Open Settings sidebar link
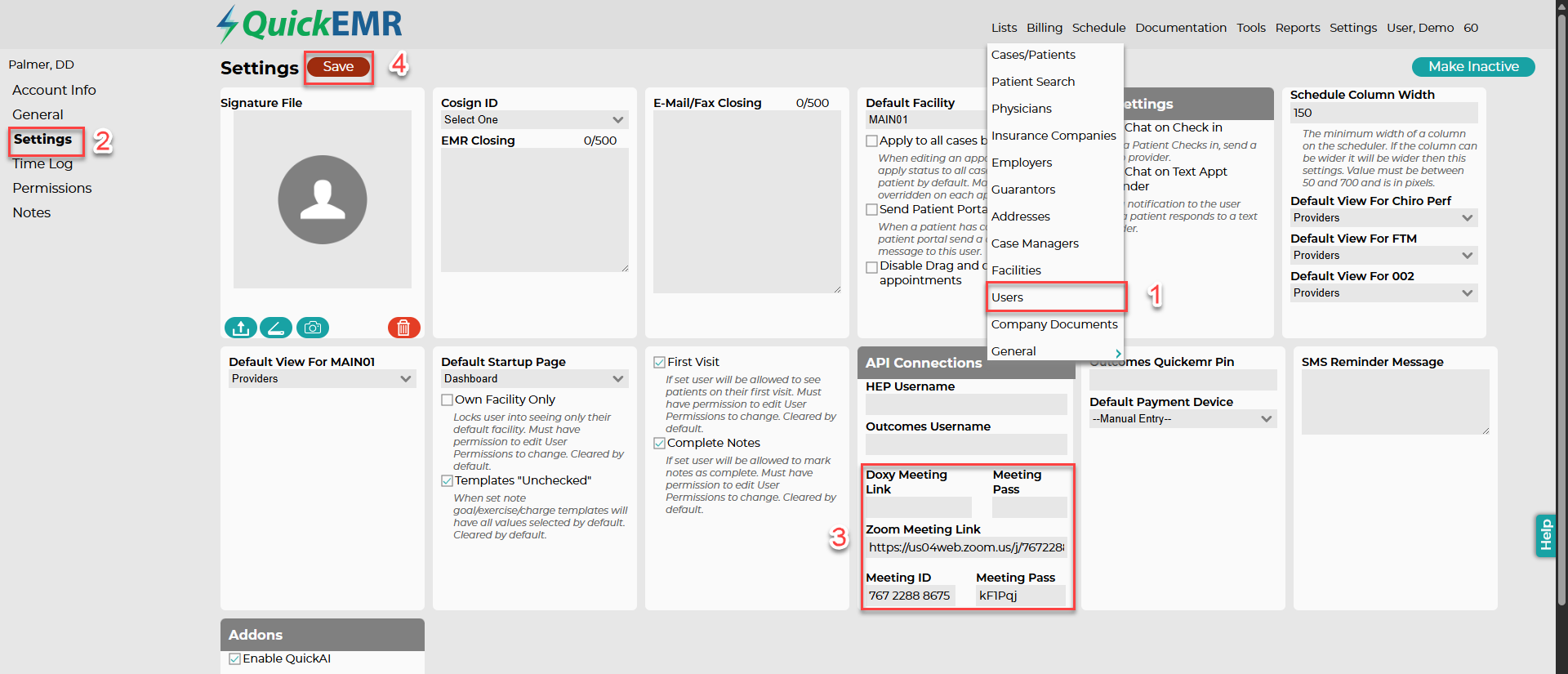The image size is (1568, 674). click(x=42, y=139)
